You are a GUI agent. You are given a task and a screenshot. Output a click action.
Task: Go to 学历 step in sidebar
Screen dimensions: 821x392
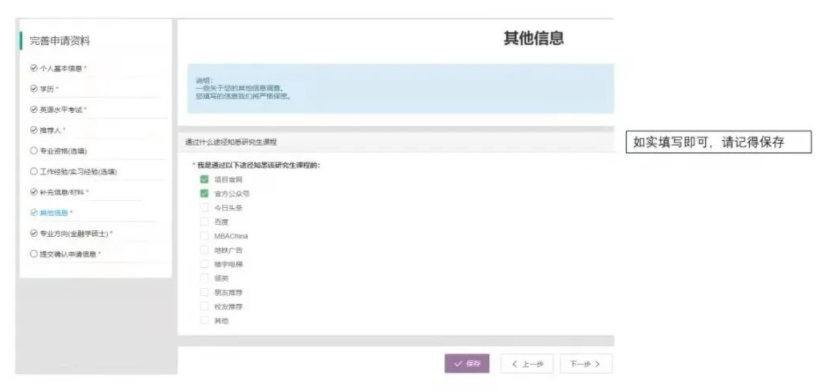[45, 89]
